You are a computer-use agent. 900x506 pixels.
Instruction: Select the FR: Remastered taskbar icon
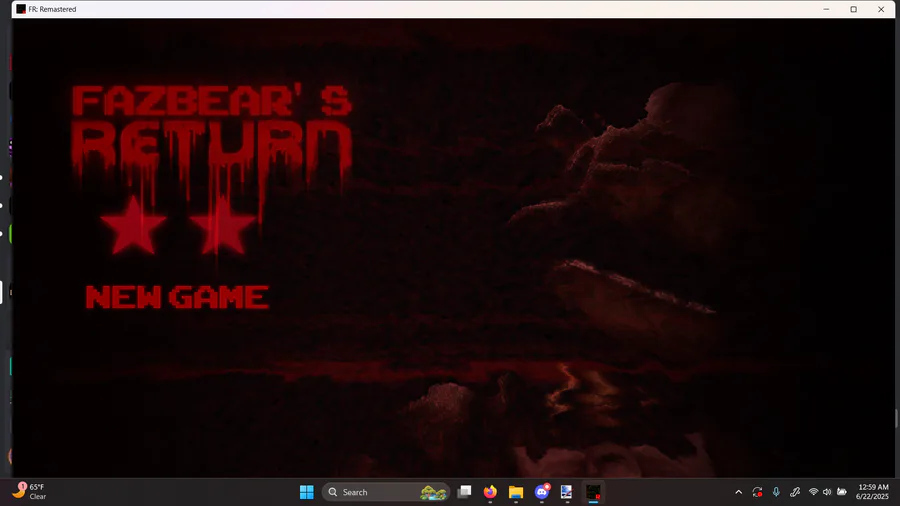click(x=593, y=492)
